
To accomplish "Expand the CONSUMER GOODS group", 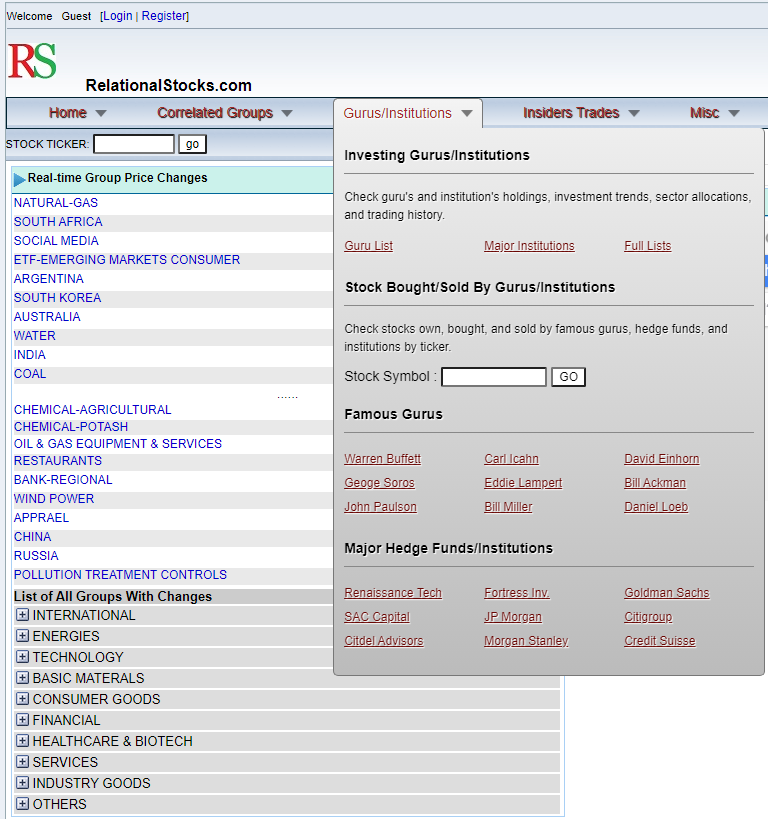I will coord(22,698).
